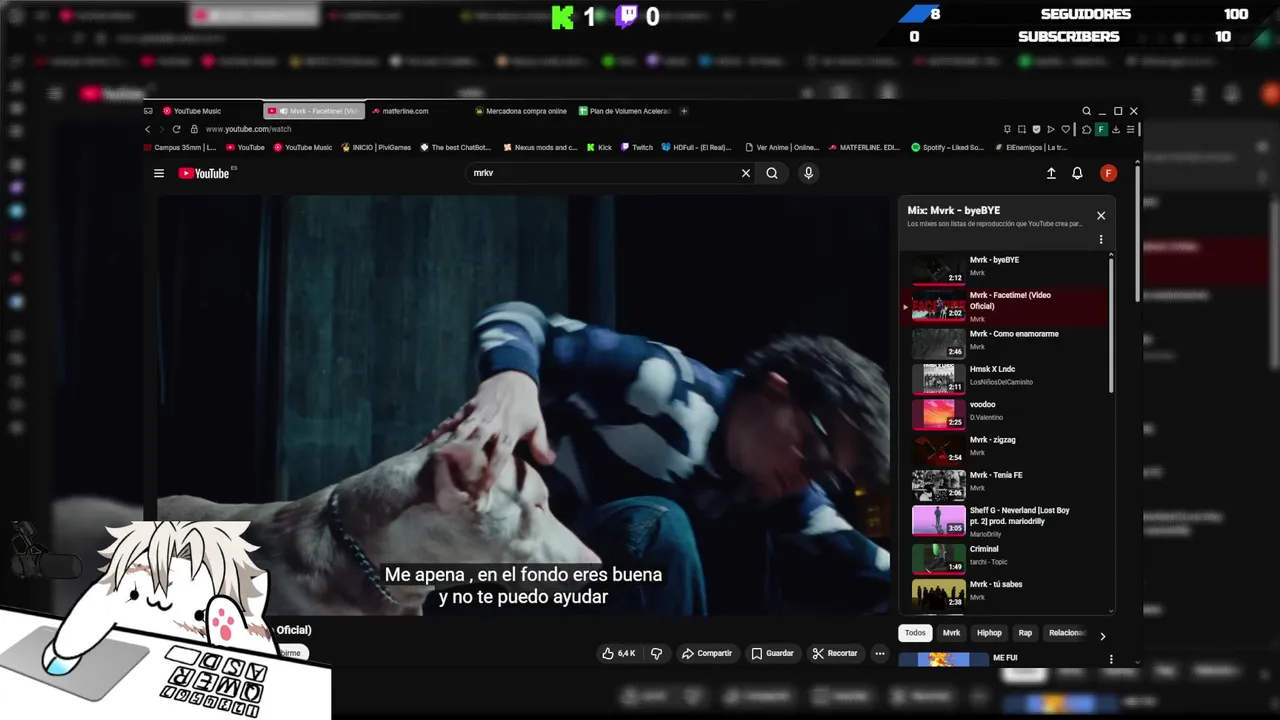Open the HDFull bookmark
This screenshot has height=720, width=1280.
click(x=696, y=147)
